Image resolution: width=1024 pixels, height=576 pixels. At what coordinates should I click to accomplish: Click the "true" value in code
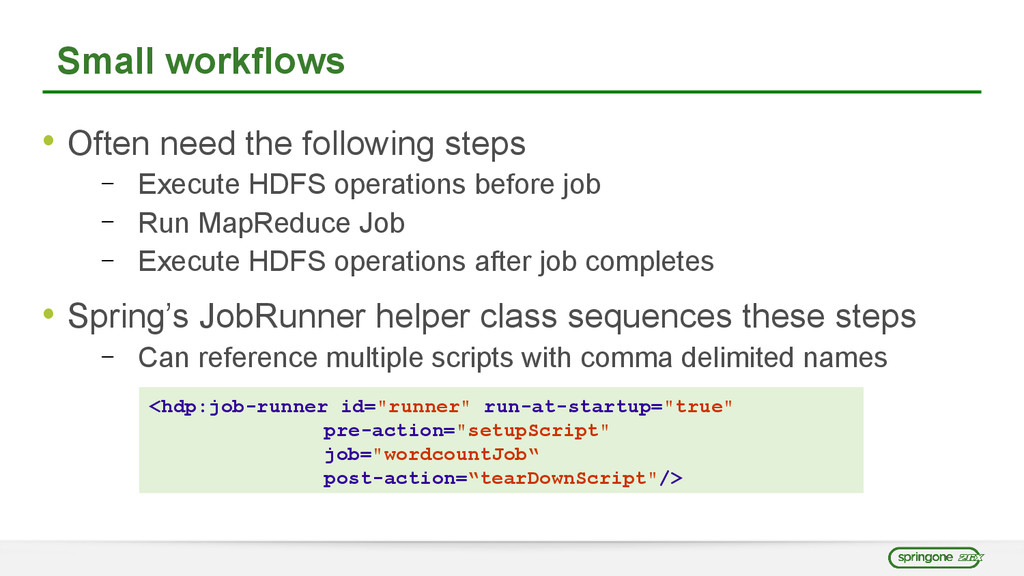[699, 406]
